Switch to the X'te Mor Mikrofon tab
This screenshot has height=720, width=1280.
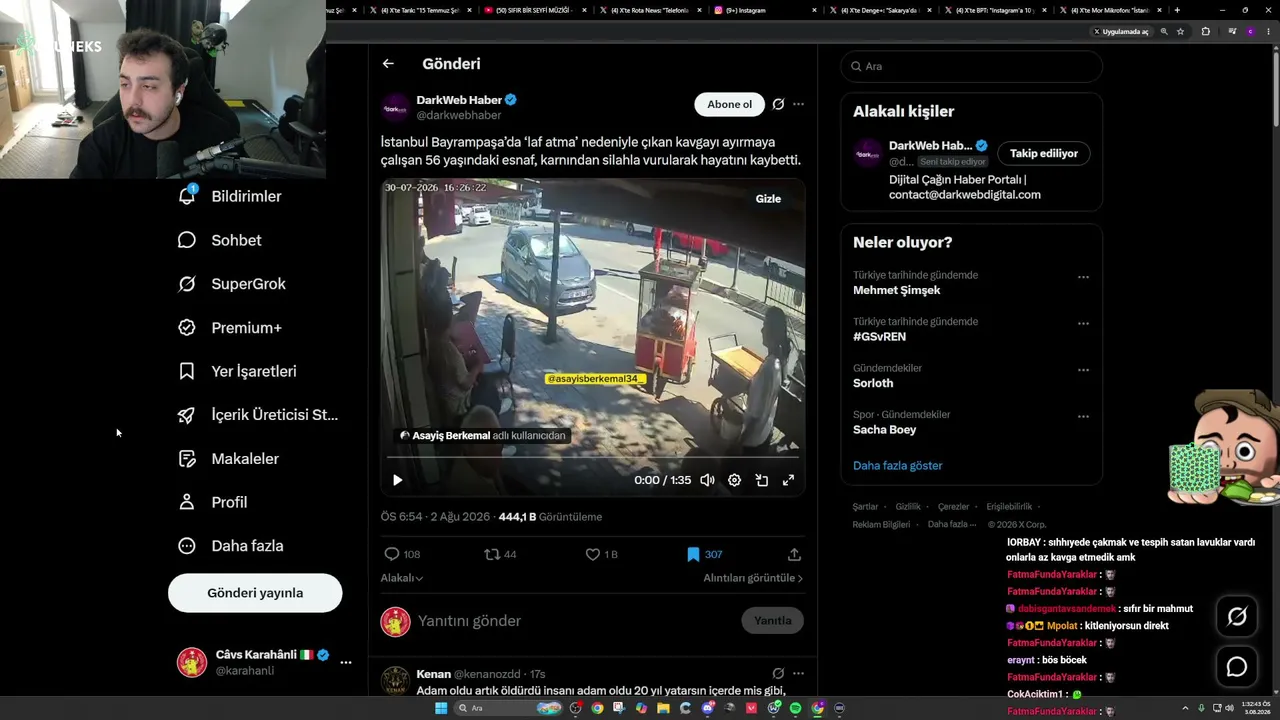pos(1111,10)
